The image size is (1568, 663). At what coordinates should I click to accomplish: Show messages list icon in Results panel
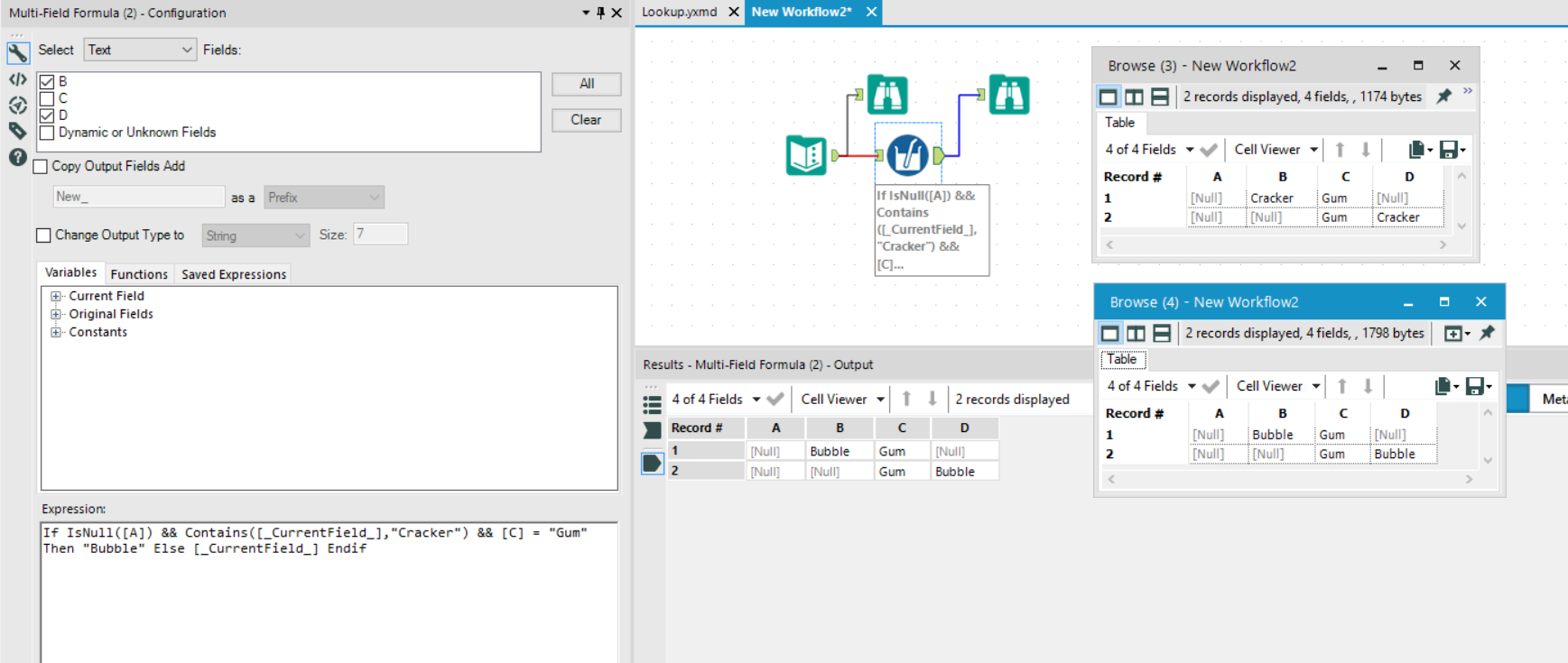[652, 404]
